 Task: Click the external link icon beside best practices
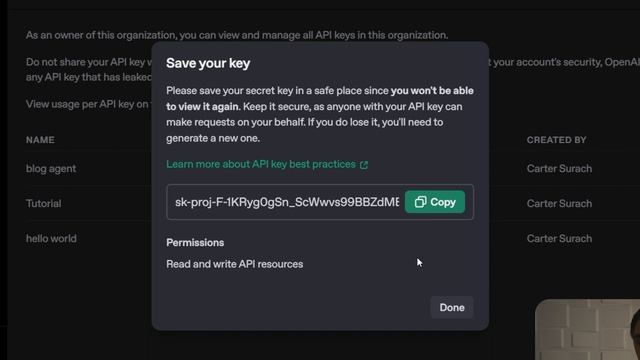click(364, 165)
